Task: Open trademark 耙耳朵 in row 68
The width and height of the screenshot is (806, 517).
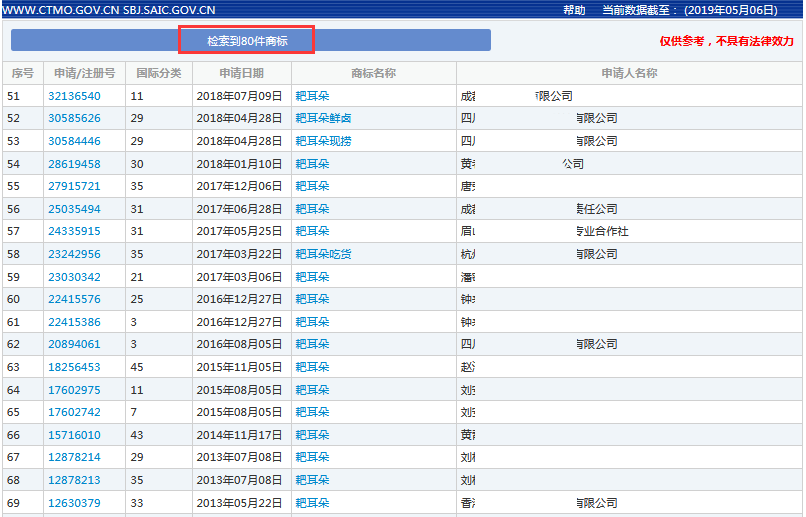Action: (x=313, y=481)
